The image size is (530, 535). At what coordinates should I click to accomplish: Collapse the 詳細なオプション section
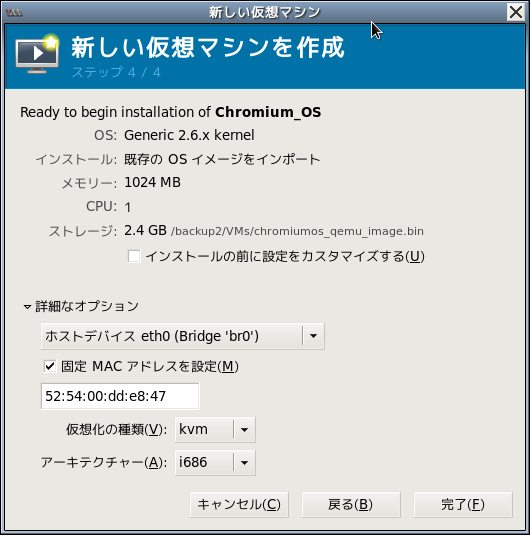point(27,306)
